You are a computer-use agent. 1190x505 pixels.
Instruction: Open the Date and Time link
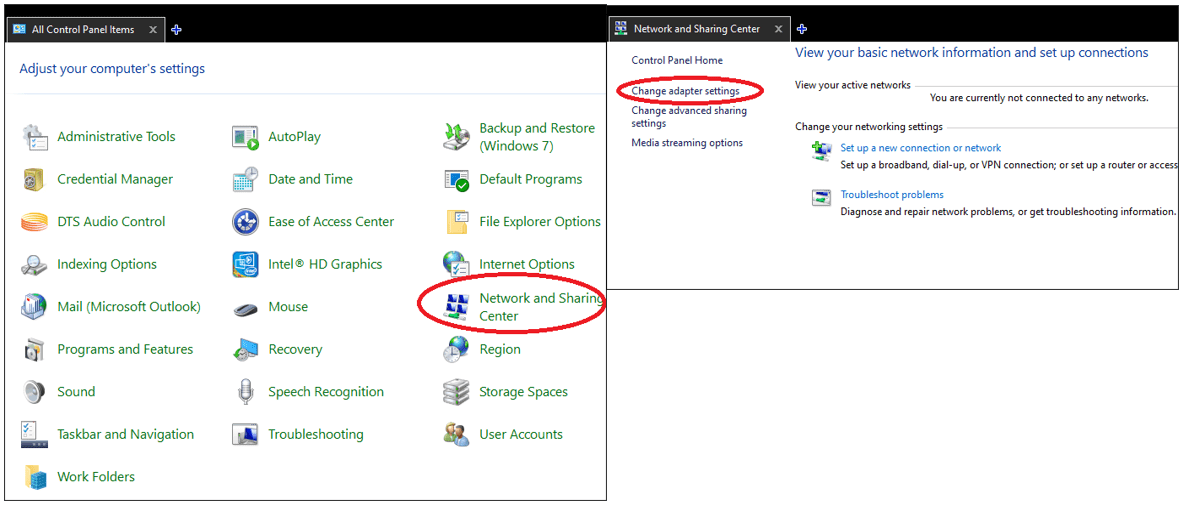point(310,179)
